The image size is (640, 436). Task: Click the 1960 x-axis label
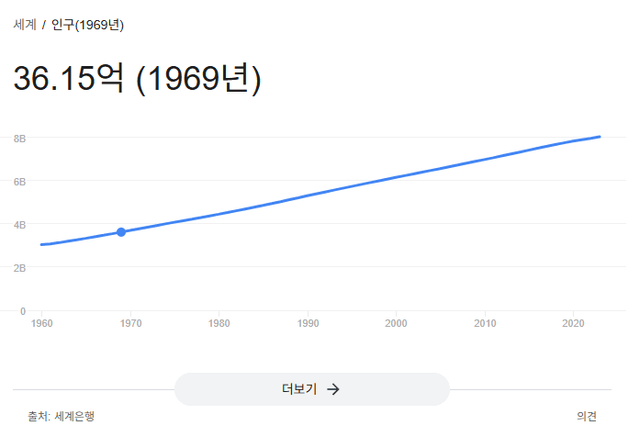click(x=42, y=323)
